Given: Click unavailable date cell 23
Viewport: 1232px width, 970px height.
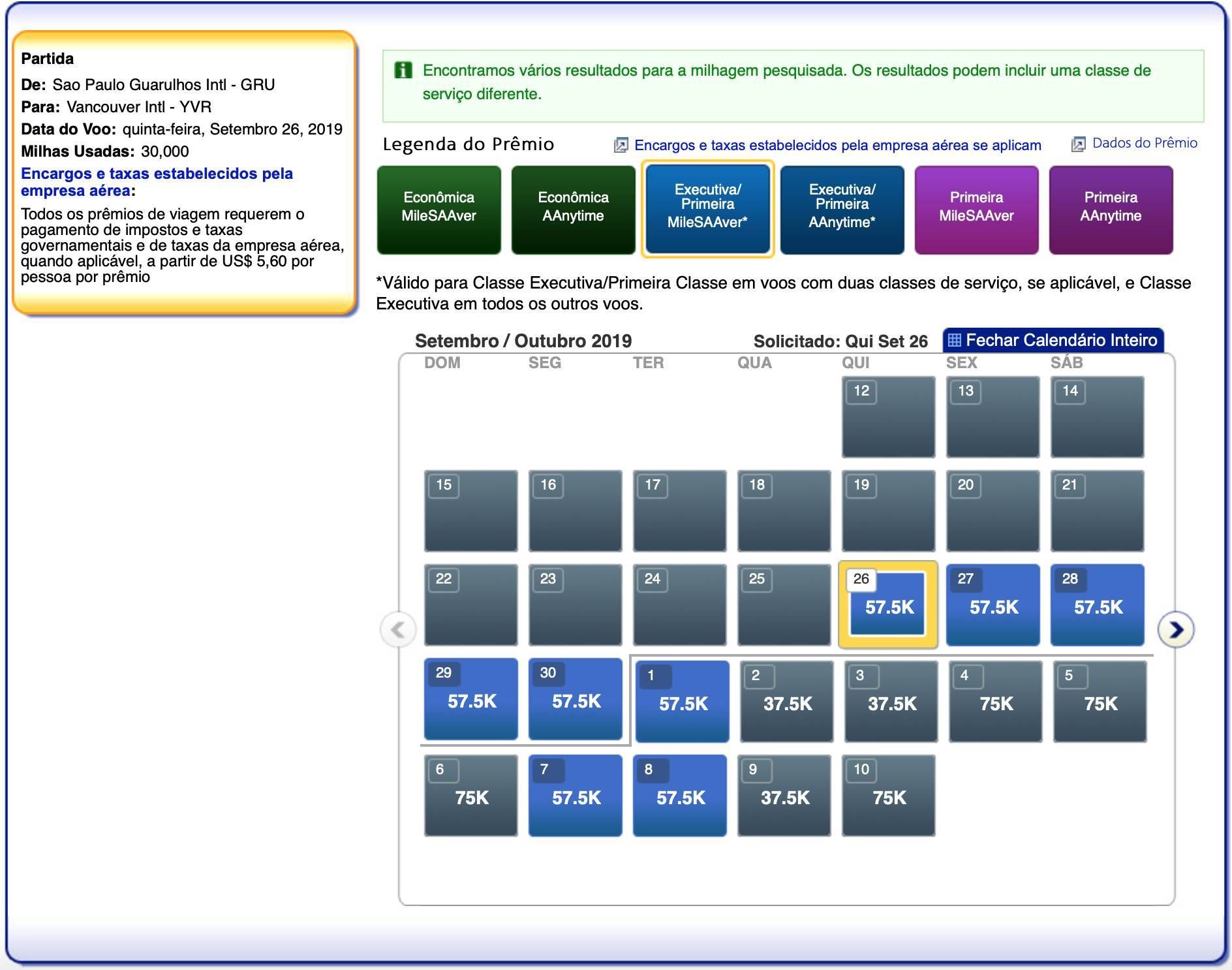Looking at the screenshot, I should pyautogui.click(x=575, y=605).
